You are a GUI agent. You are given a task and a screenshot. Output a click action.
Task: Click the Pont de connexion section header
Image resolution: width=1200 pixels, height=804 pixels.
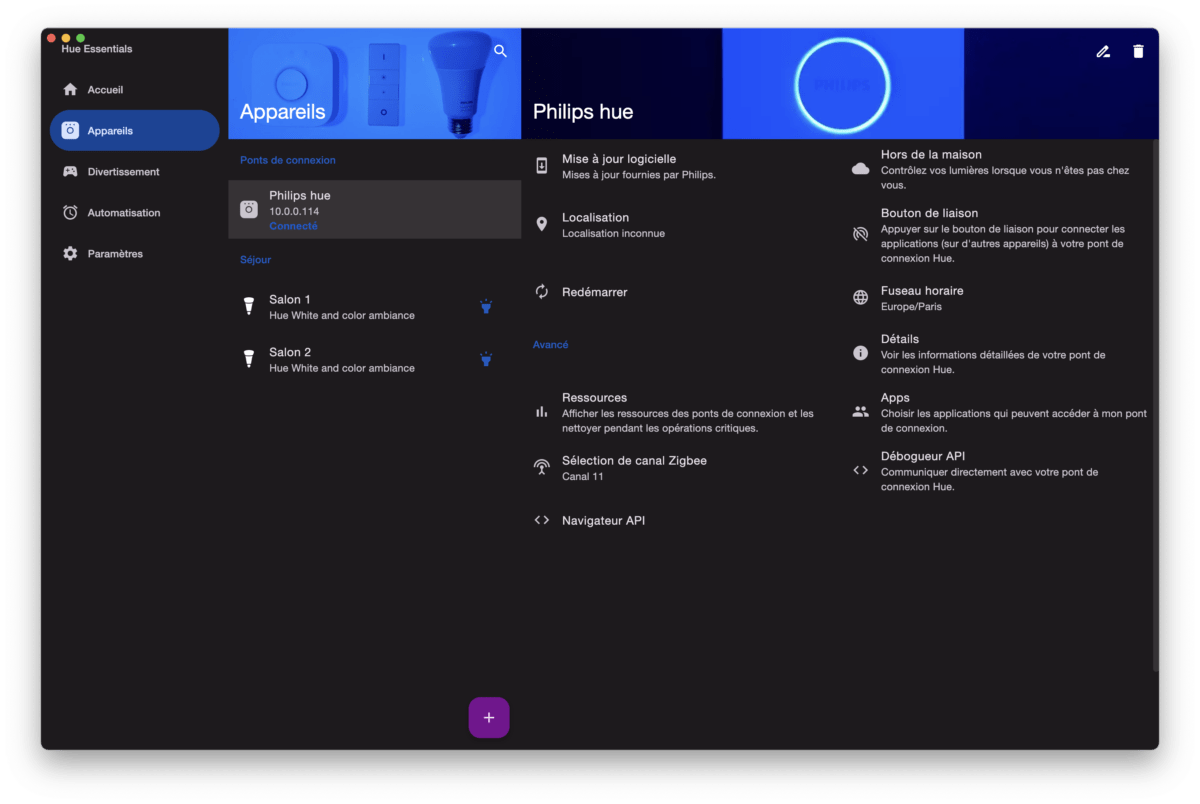coord(288,160)
